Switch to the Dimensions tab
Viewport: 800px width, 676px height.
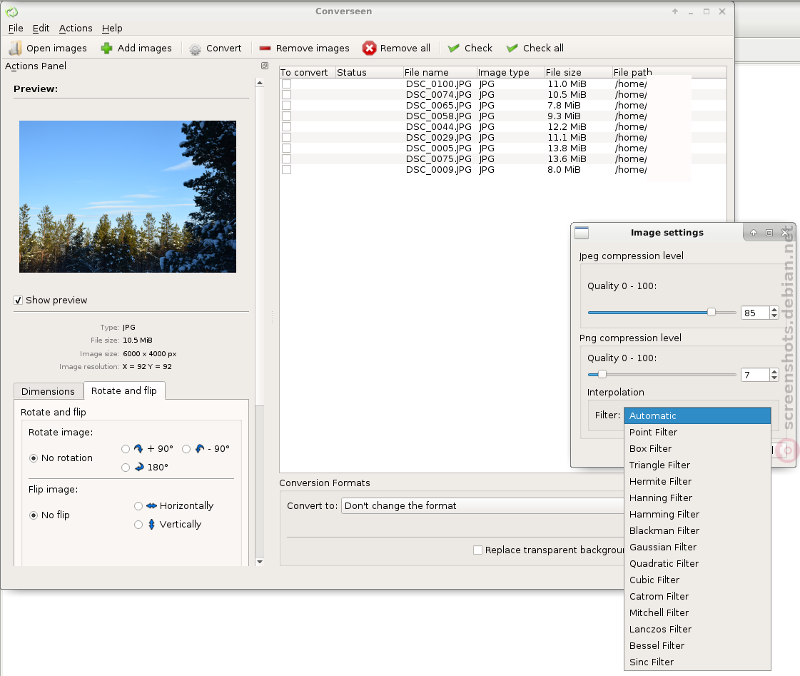pyautogui.click(x=48, y=391)
